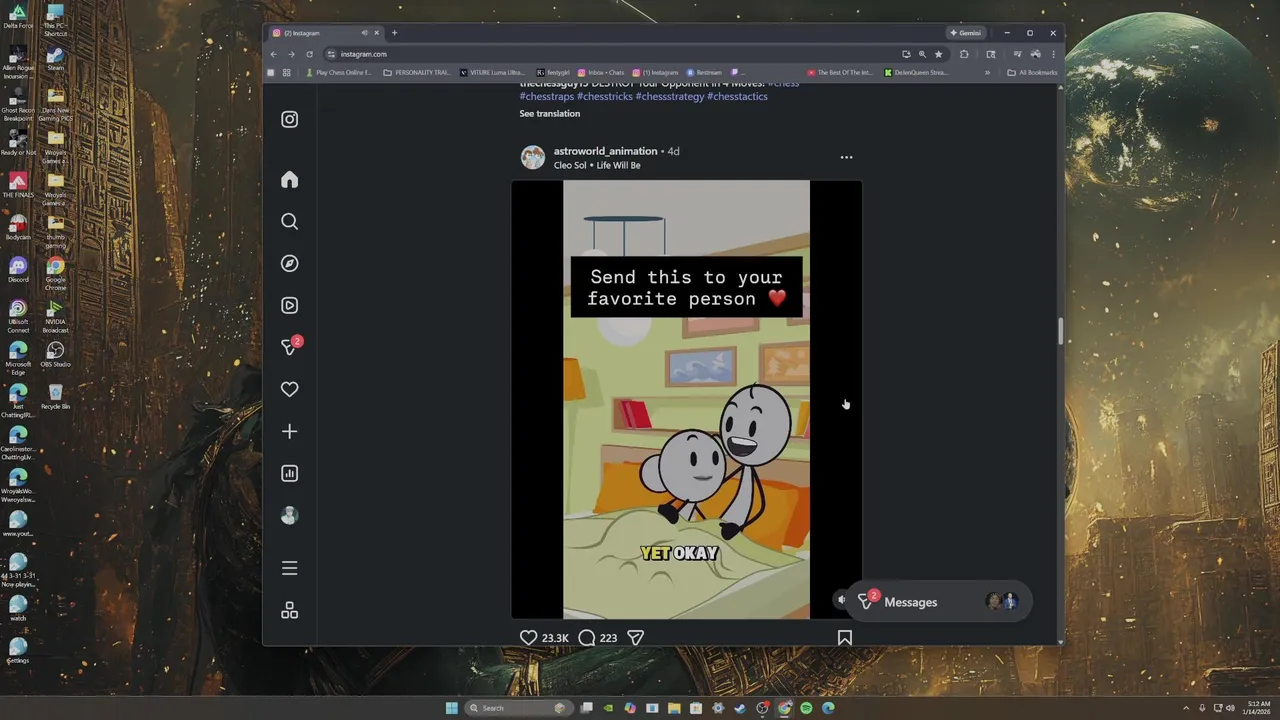Mute the Instagram tab audio icon

(364, 33)
